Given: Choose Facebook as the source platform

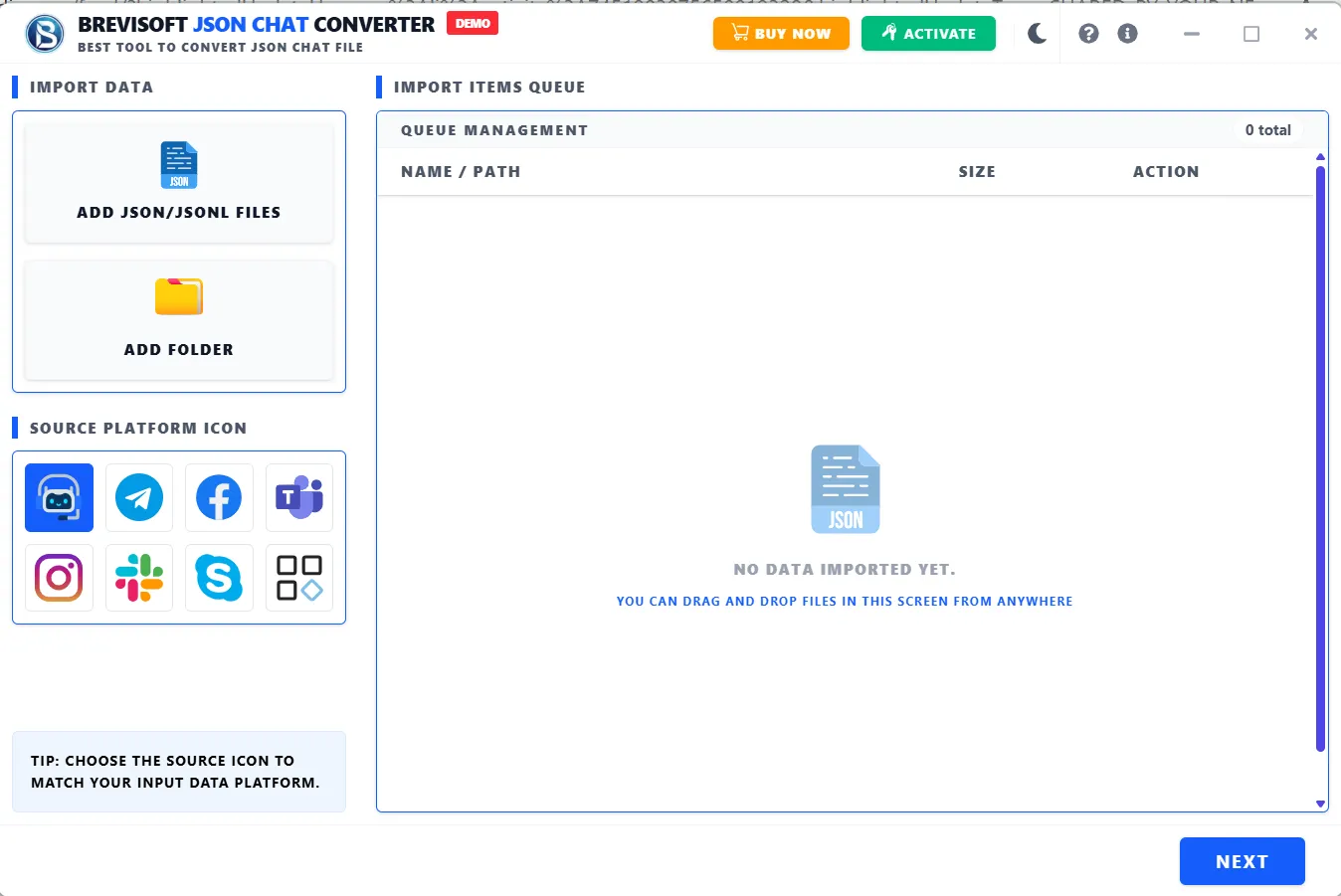Looking at the screenshot, I should [219, 497].
